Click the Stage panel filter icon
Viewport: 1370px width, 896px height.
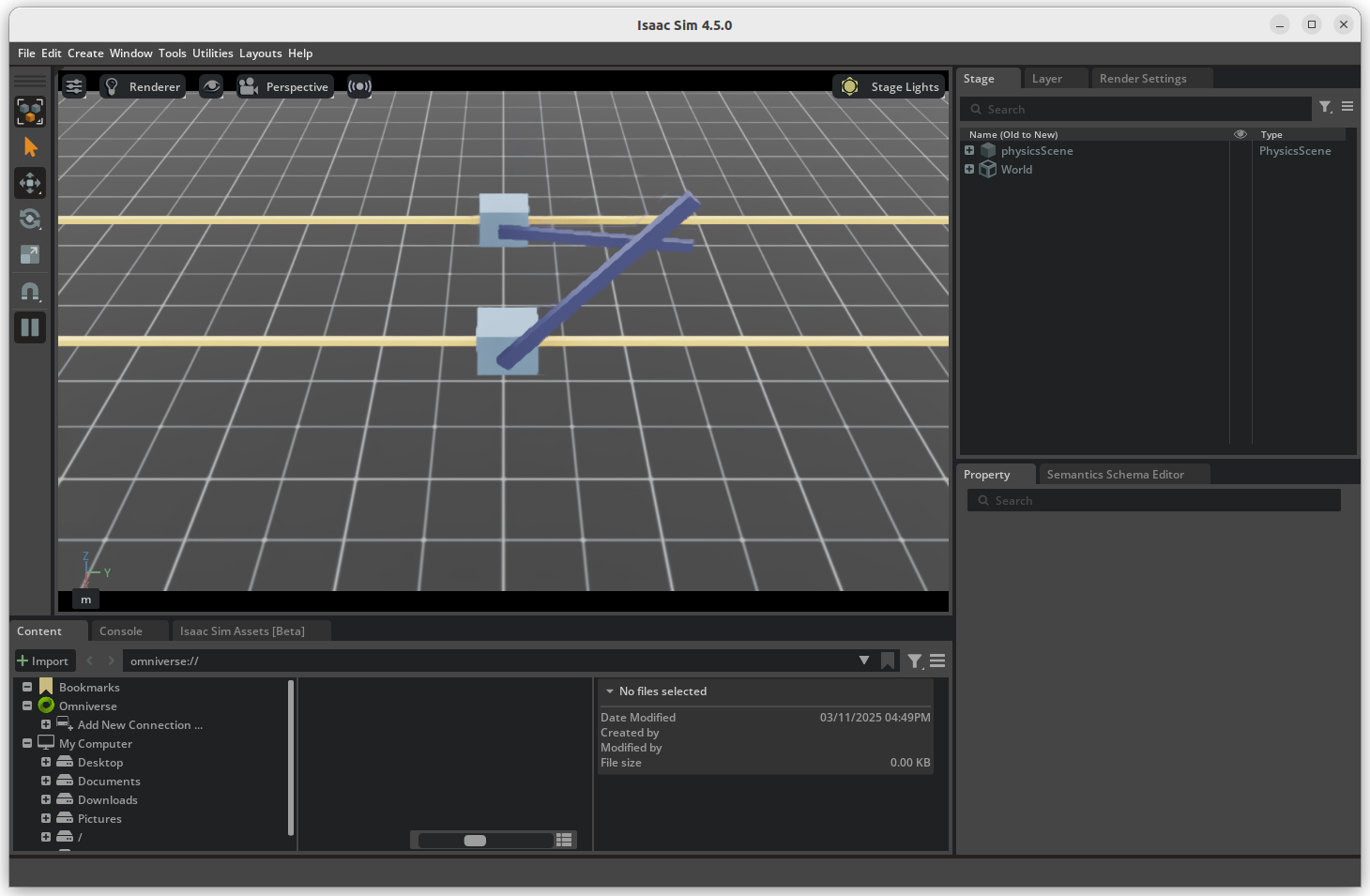1326,108
